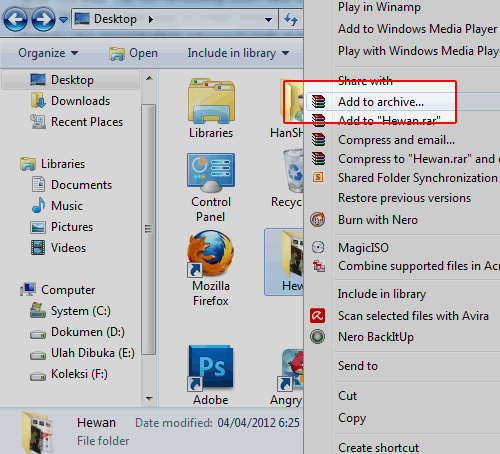The width and height of the screenshot is (500, 454).
Task: Open the Music library
Action: (x=57, y=206)
